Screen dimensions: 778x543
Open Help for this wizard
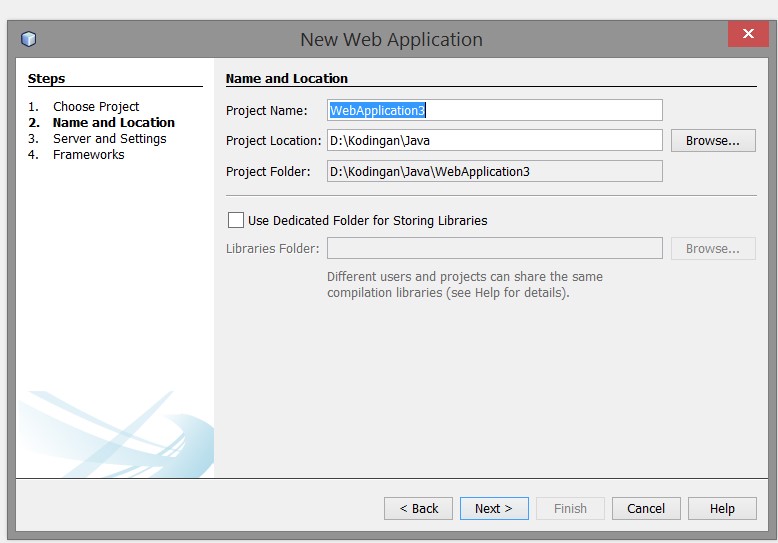[x=722, y=508]
